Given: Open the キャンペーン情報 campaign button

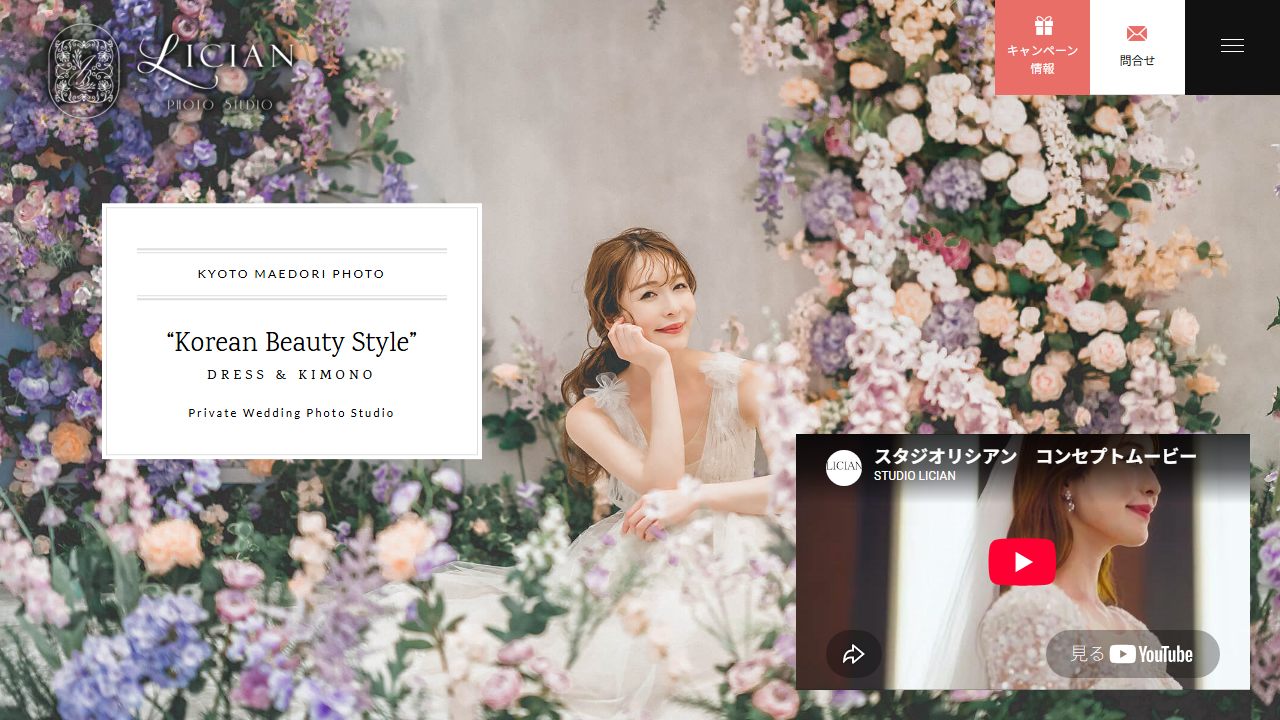Looking at the screenshot, I should click(1042, 47).
